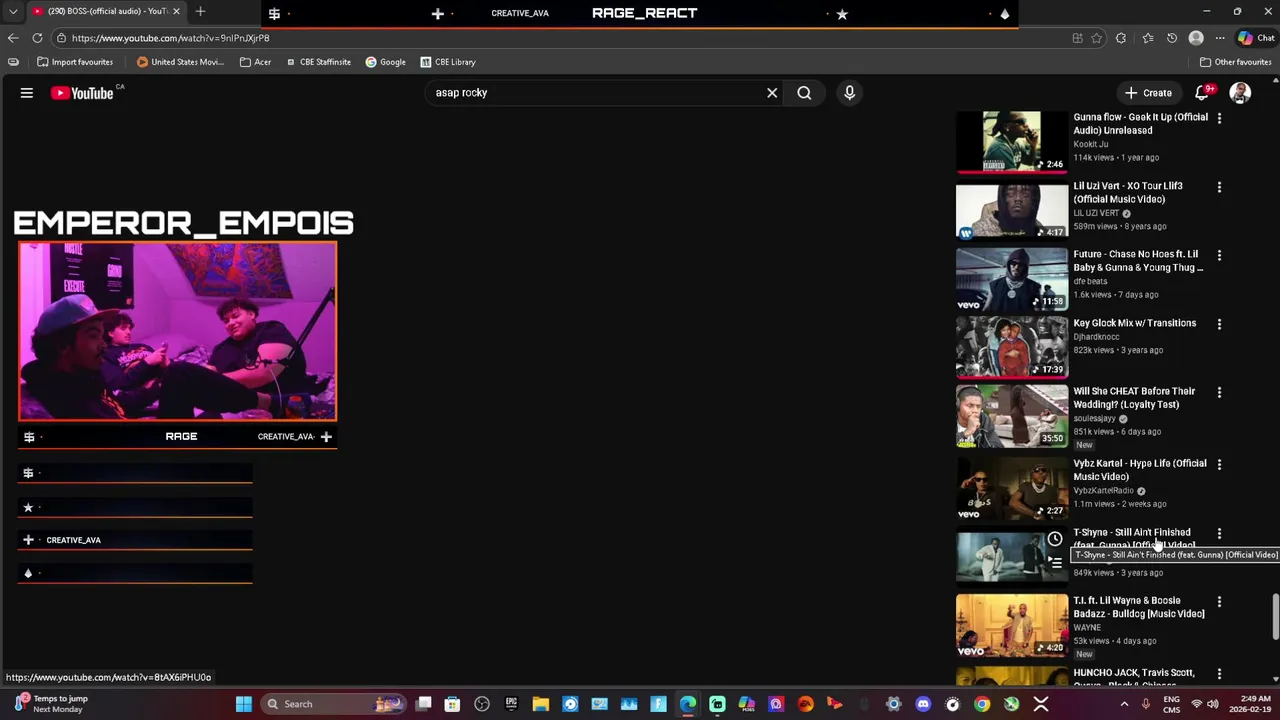1280x720 pixels.
Task: Add T-Shyne video to Watch later
Action: click(1054, 540)
